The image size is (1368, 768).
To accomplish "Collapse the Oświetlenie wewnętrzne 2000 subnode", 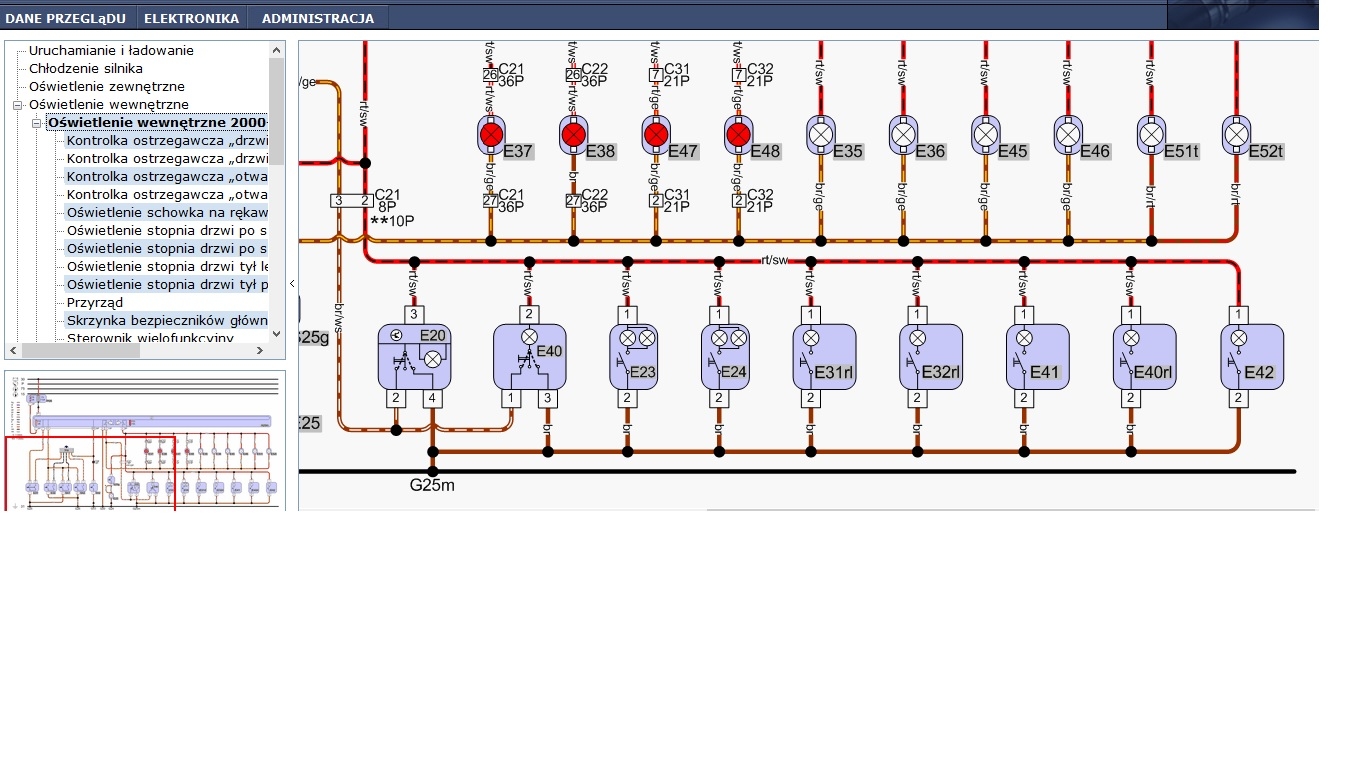I will click(x=36, y=122).
